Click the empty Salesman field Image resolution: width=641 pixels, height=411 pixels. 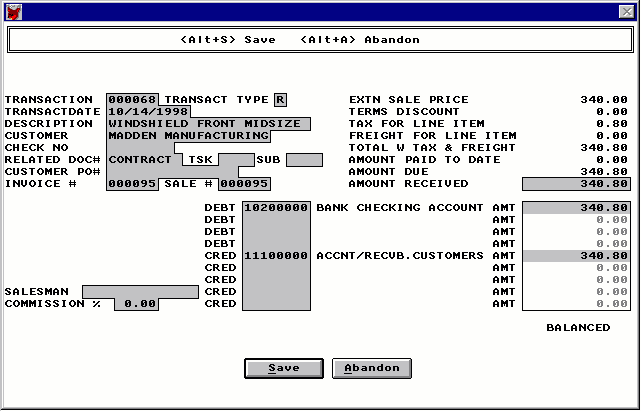140,292
